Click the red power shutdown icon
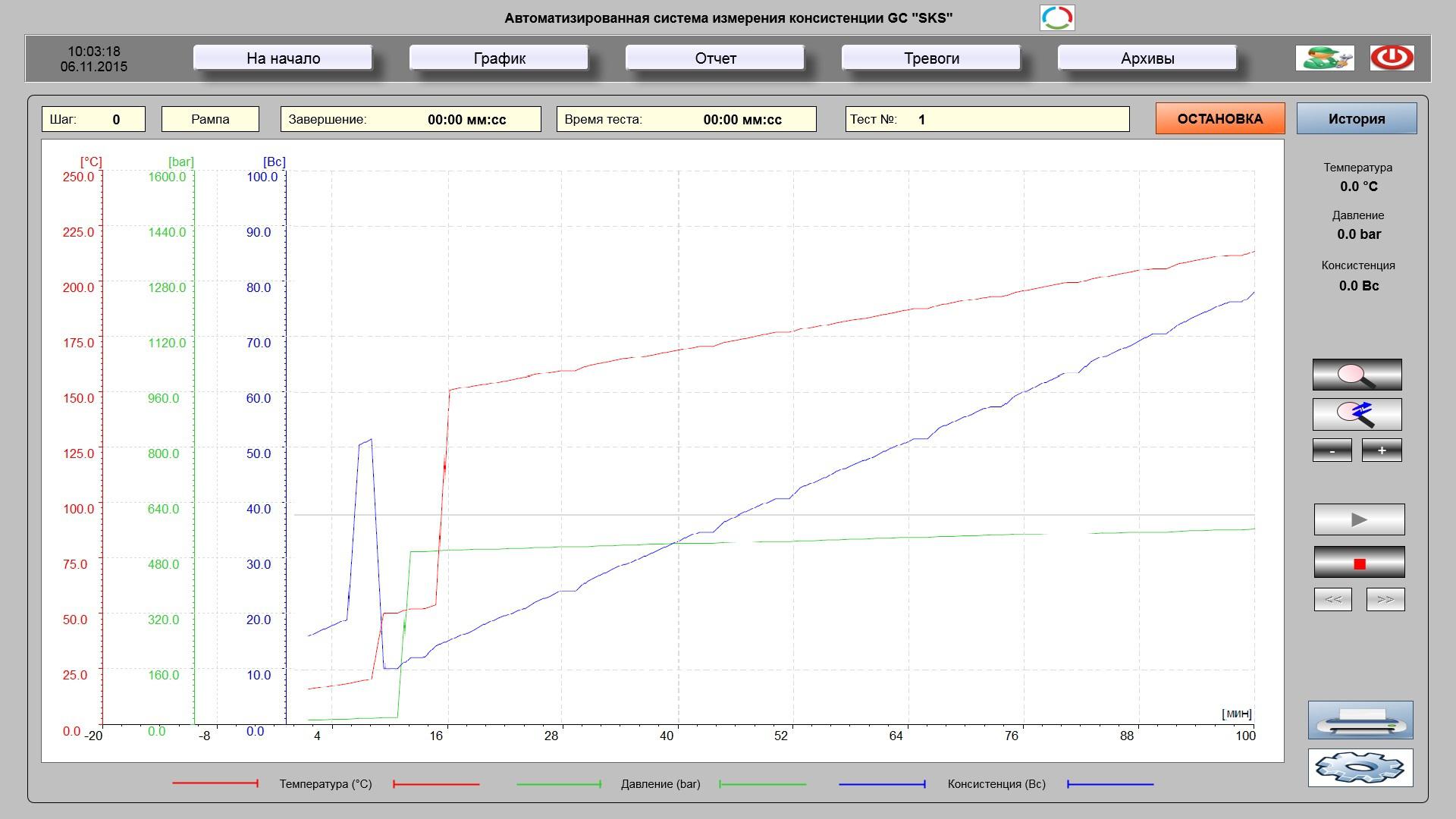Screen dimensions: 1456x819 tap(1392, 58)
